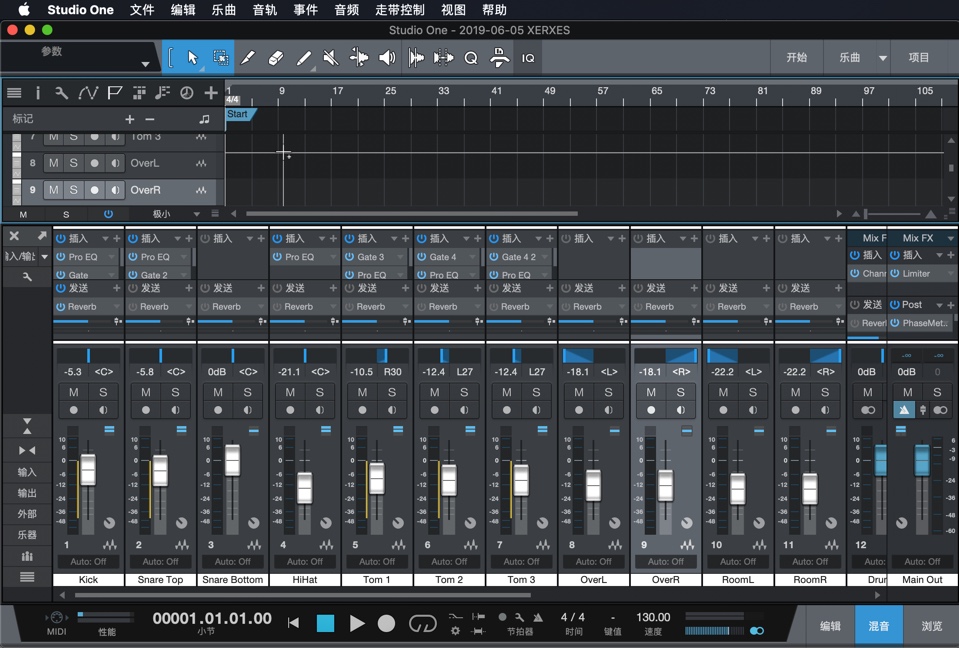Click Auto: Off on the Tom 2 channel
Image resolution: width=959 pixels, height=648 pixels.
click(448, 561)
